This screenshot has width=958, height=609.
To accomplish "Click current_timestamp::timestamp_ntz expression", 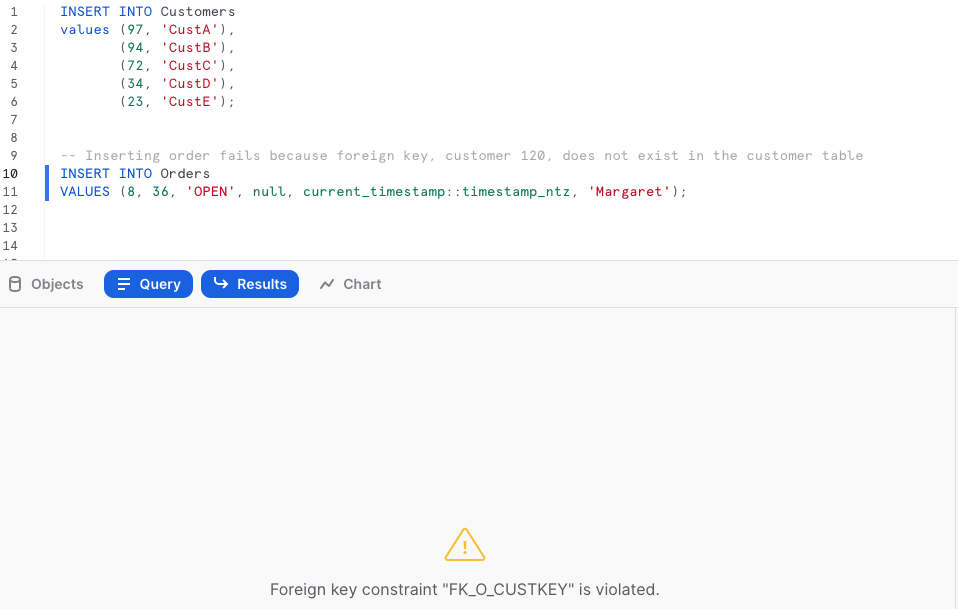I will (436, 192).
